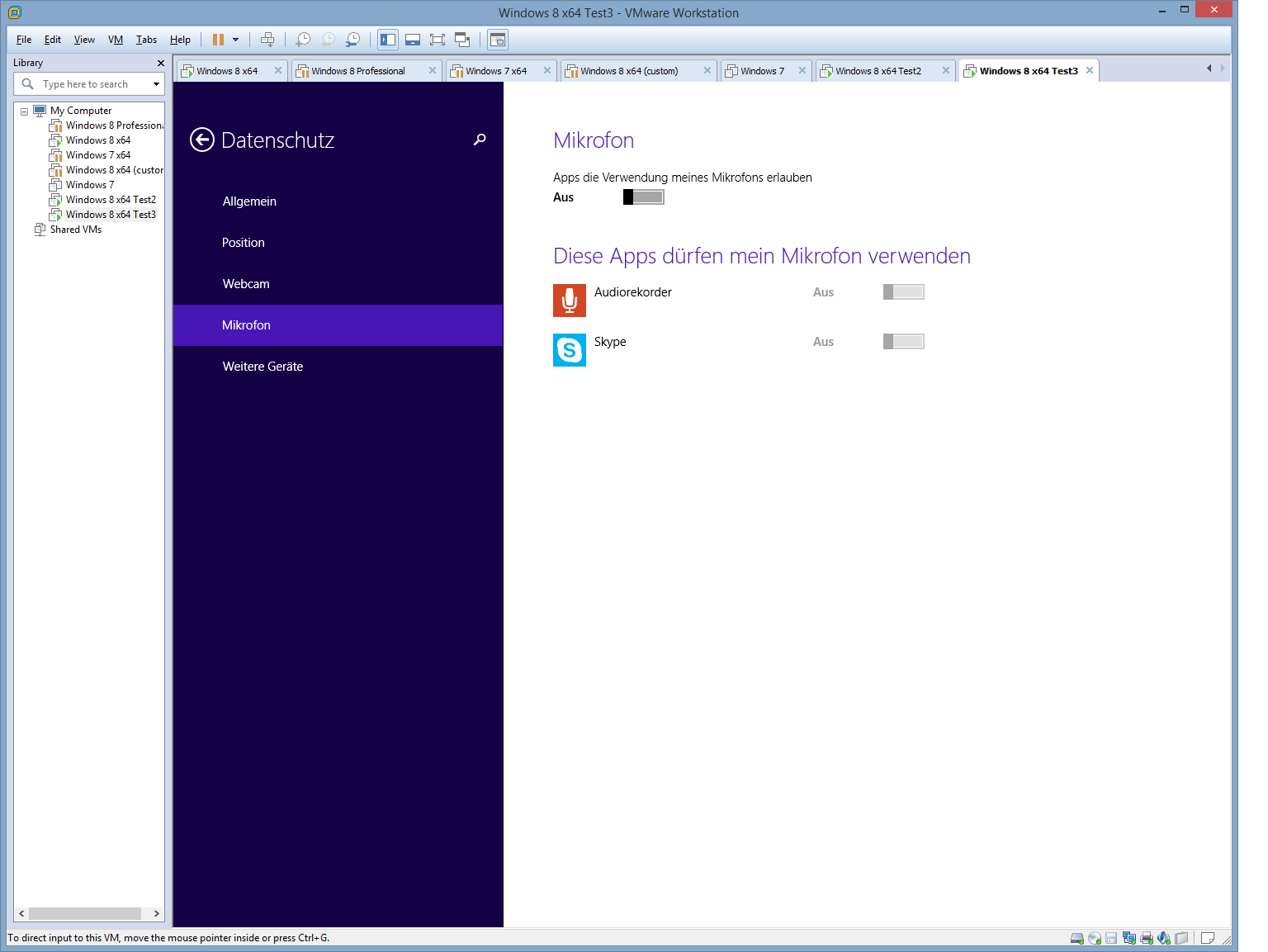Go back from Datenschutz settings
1268x952 pixels.
[x=201, y=140]
